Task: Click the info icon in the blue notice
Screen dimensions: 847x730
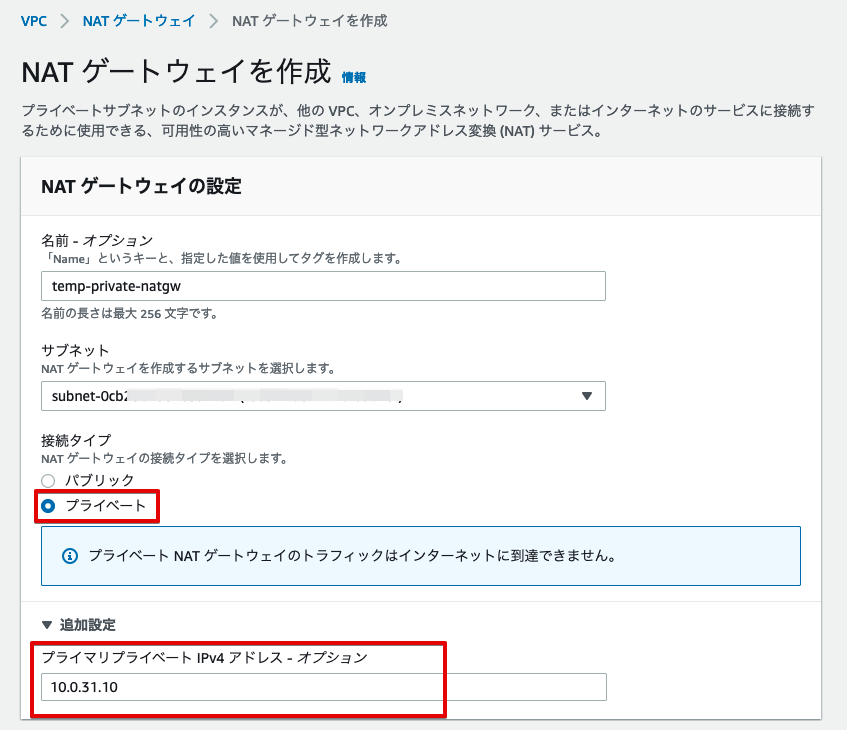Action: click(70, 555)
